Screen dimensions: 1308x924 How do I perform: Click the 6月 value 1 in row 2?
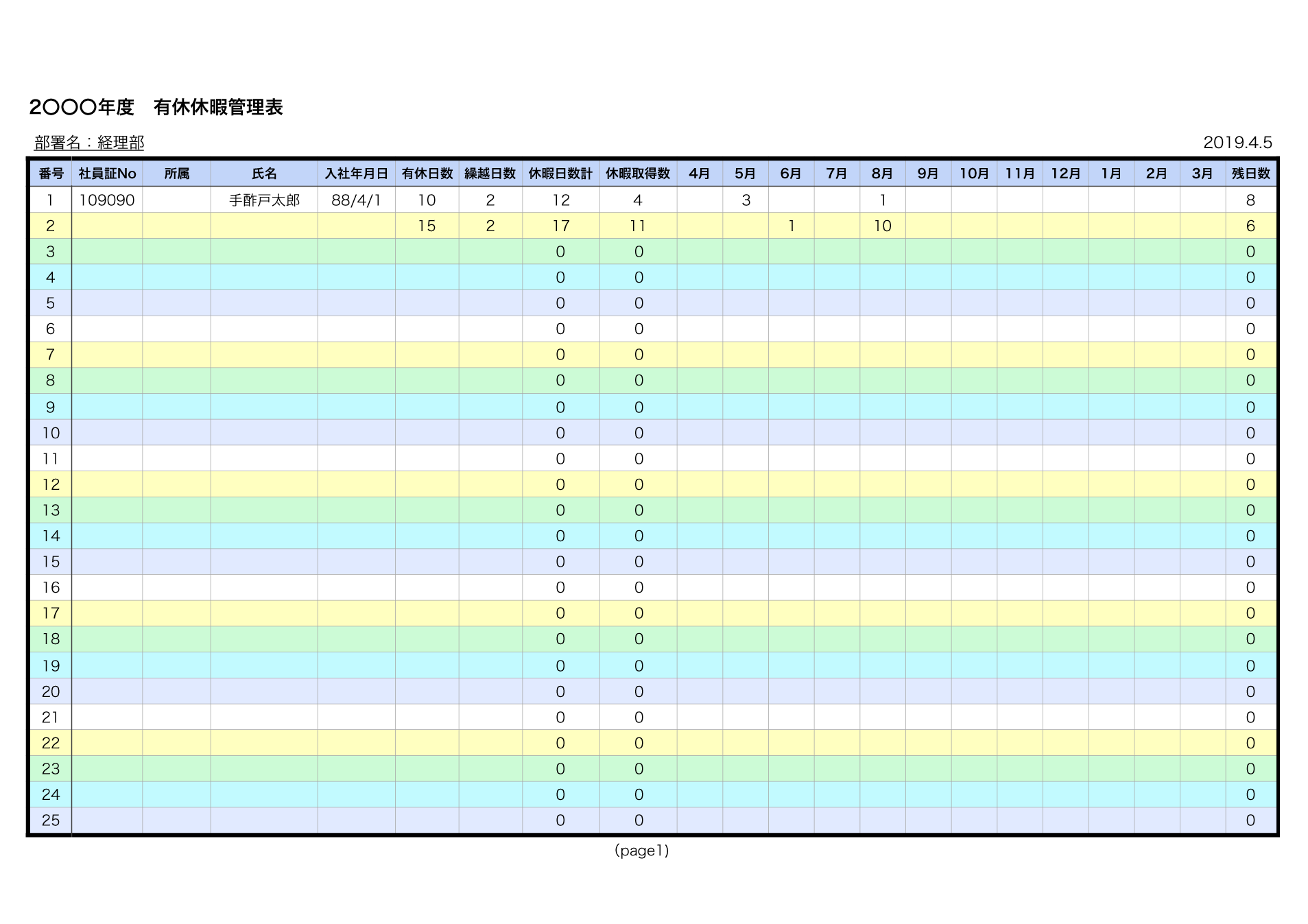click(x=792, y=226)
